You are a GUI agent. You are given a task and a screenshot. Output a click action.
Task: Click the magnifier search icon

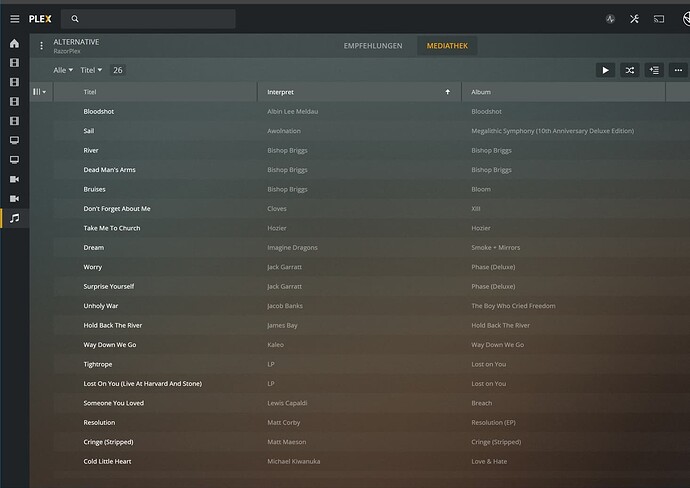pos(75,19)
